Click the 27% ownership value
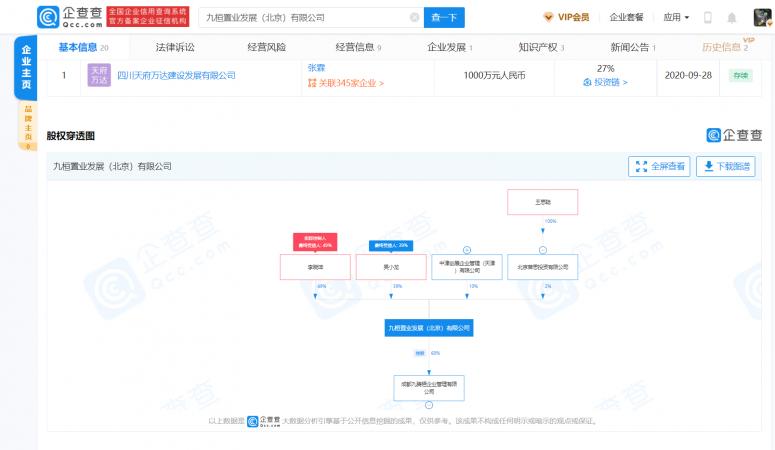775x450 pixels. click(x=605, y=68)
